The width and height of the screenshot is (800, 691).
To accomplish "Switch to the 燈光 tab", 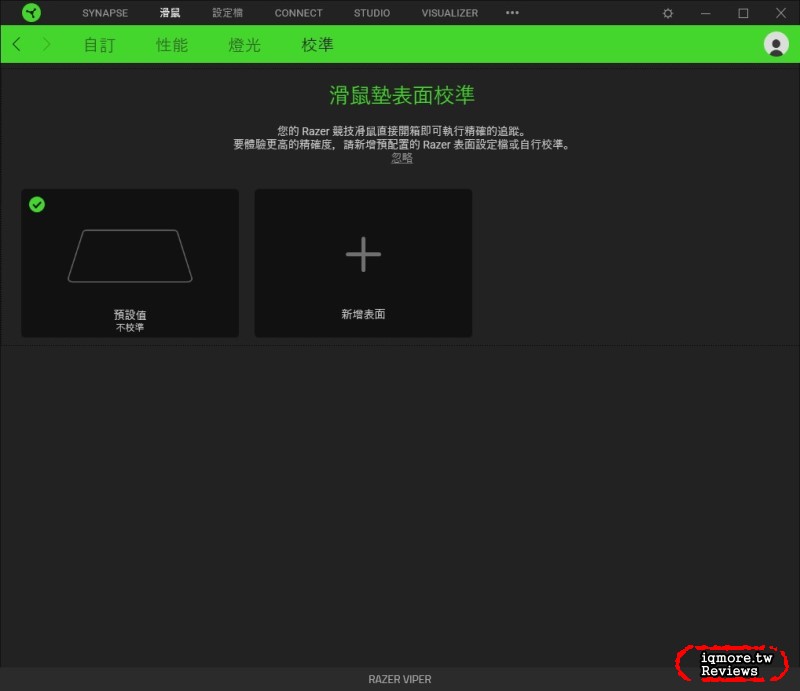I will click(244, 45).
